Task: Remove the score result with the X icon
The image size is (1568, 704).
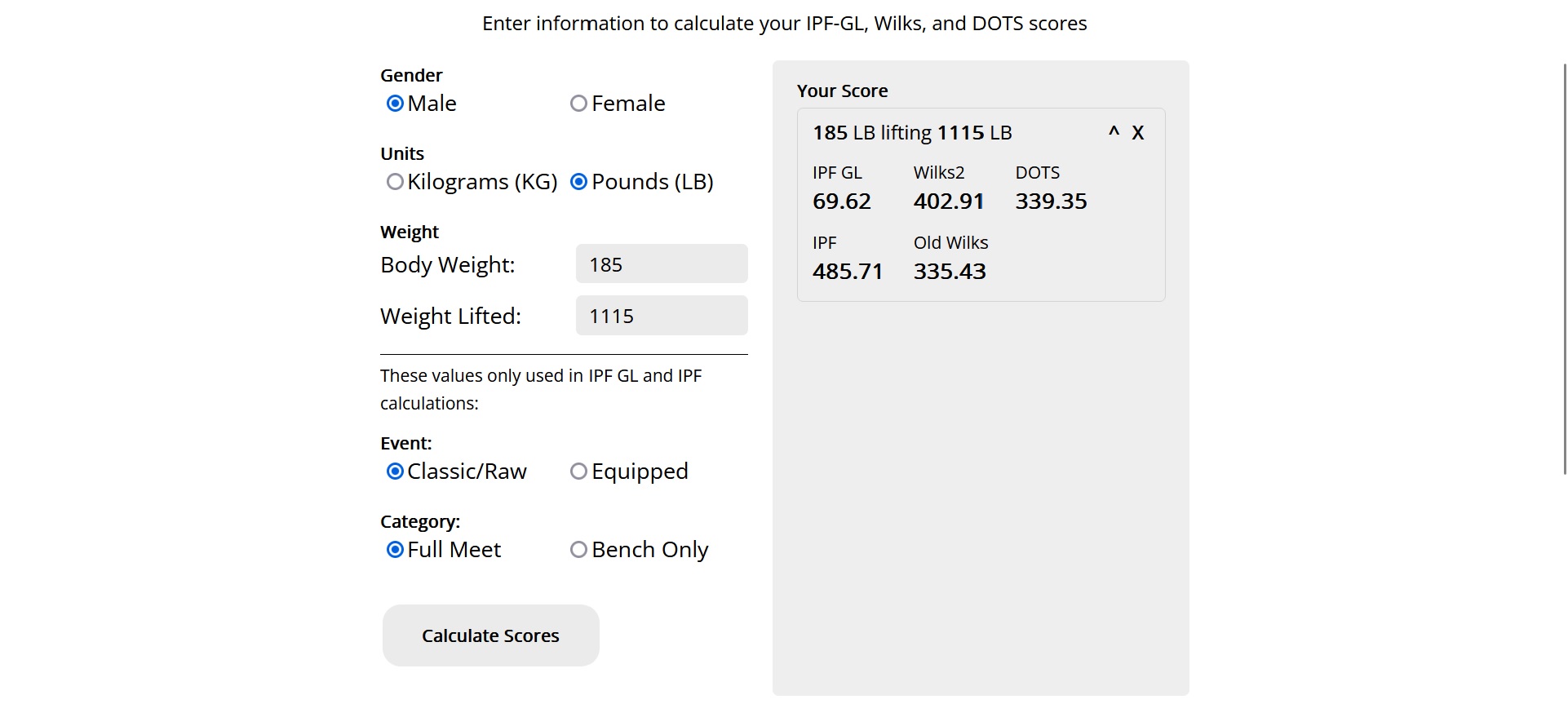Action: [1138, 133]
